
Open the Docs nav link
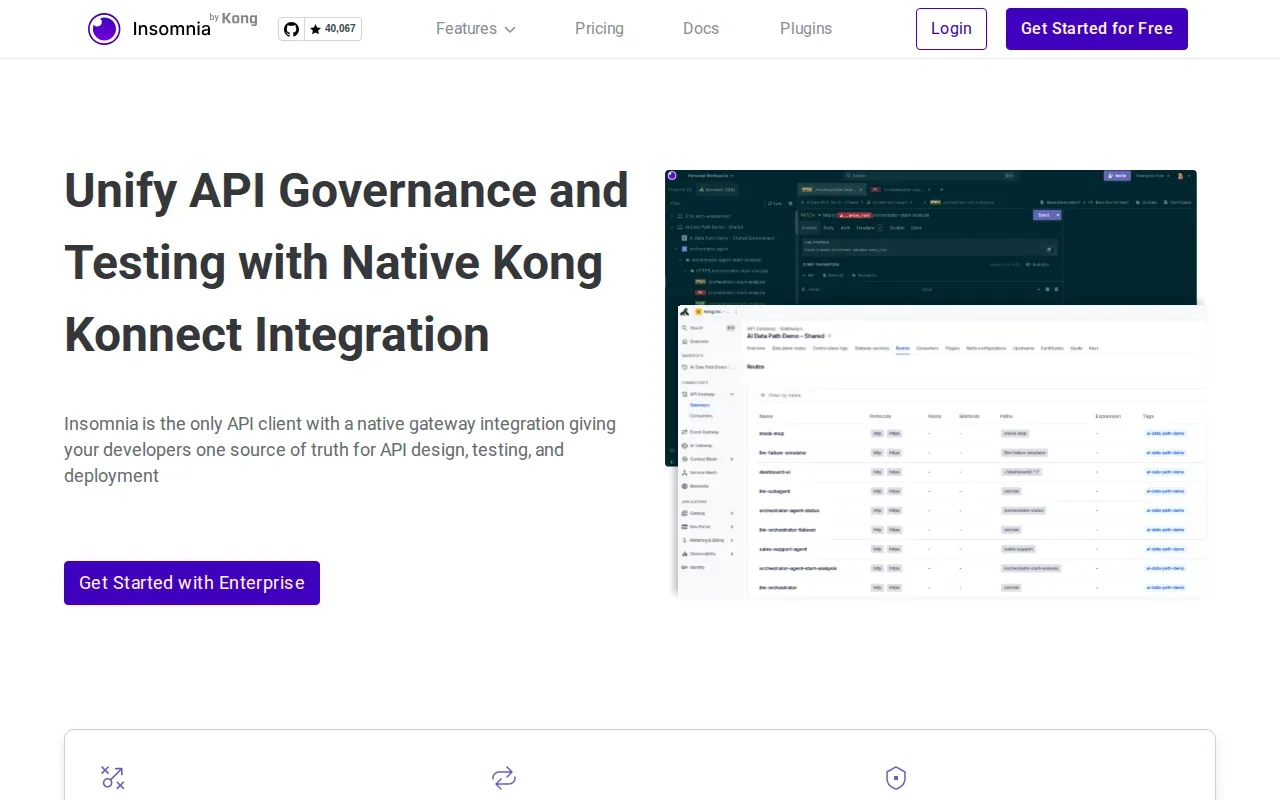pos(701,29)
